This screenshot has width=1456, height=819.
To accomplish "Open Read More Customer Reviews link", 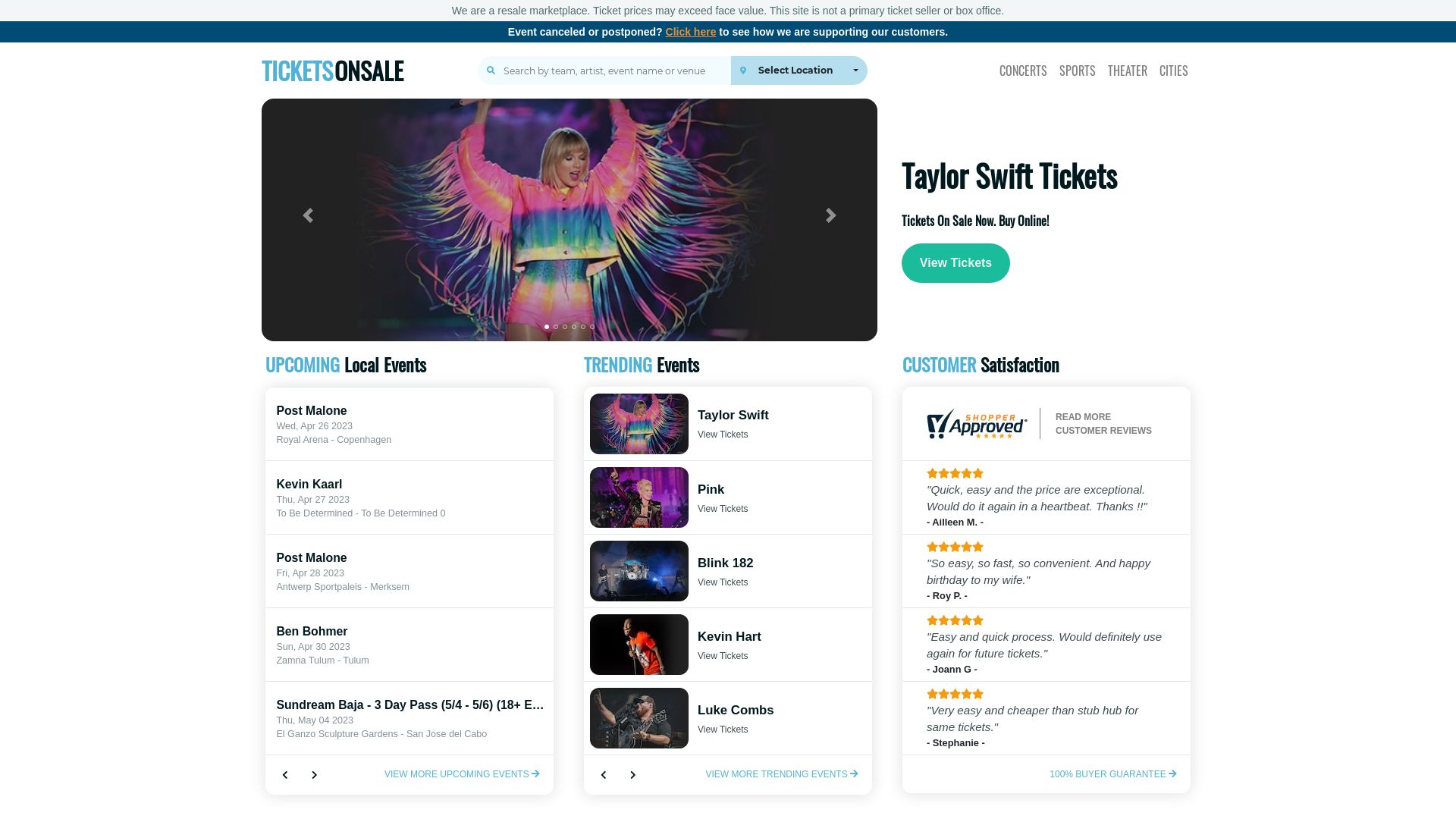I will pyautogui.click(x=1103, y=424).
